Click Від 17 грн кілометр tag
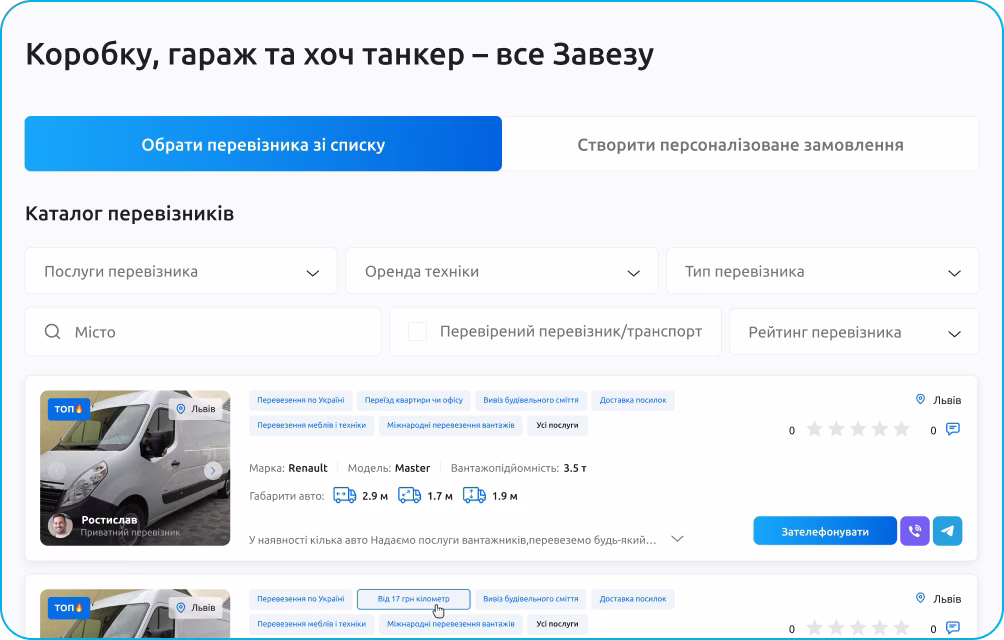 414,599
